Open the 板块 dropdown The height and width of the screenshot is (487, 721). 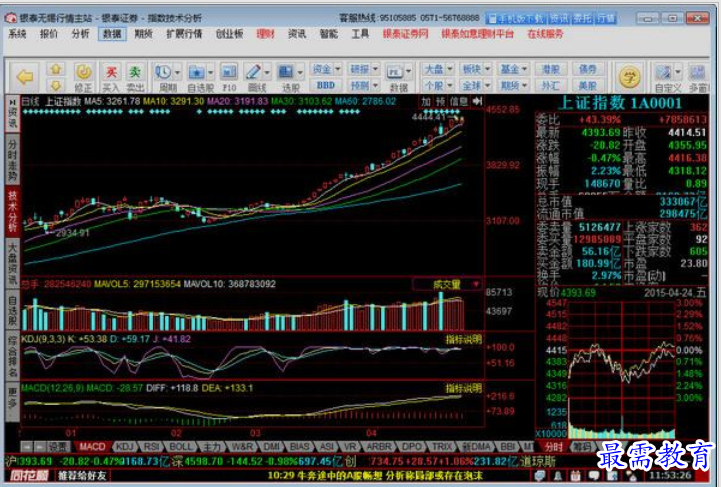click(476, 69)
